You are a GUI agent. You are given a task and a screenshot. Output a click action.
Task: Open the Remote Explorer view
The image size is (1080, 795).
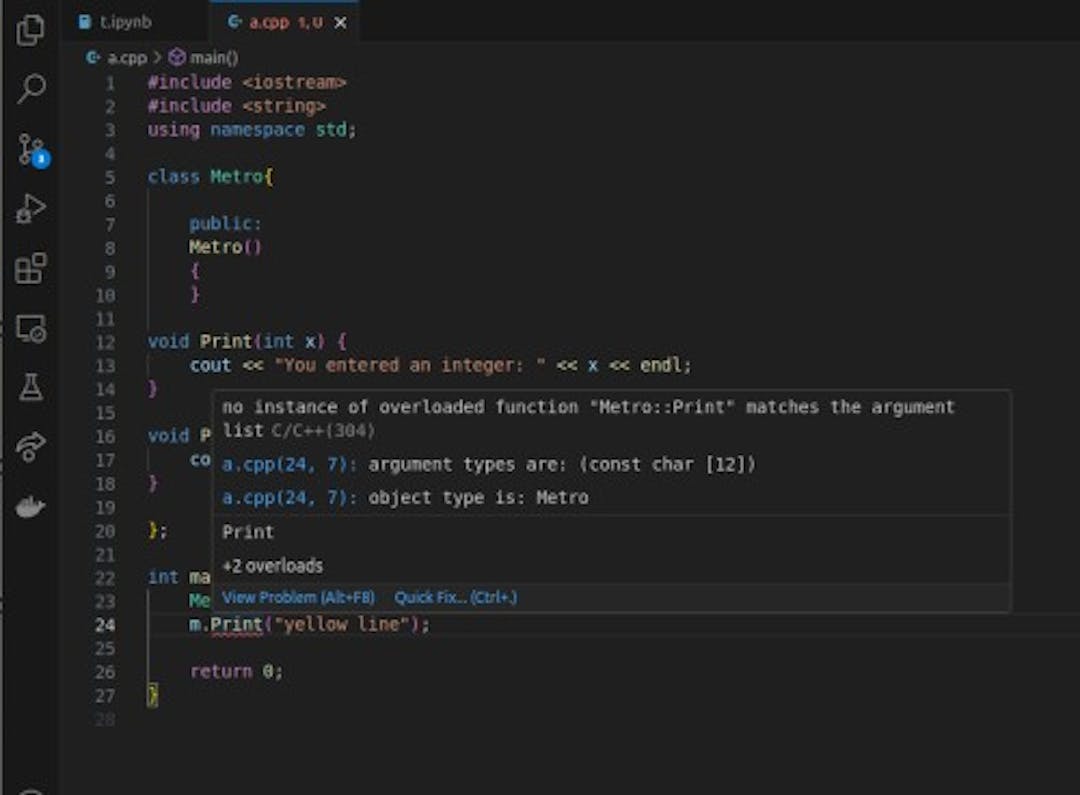click(31, 328)
